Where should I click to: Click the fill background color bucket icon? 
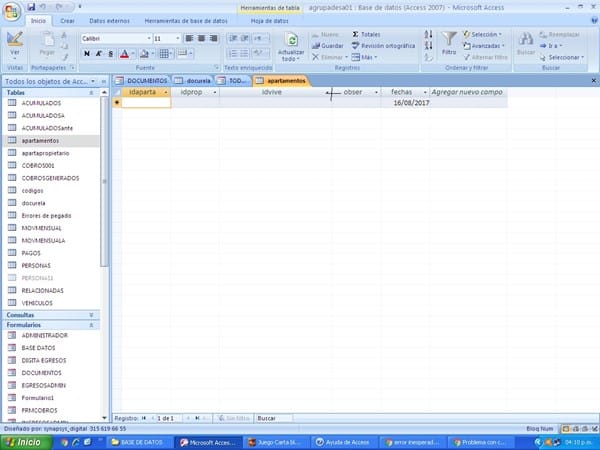(144, 54)
